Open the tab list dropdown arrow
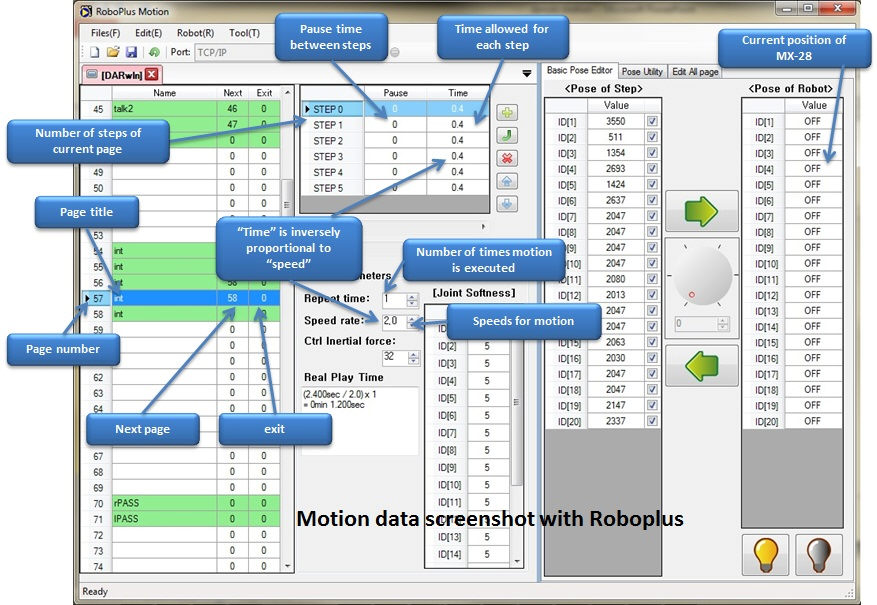 (526, 73)
